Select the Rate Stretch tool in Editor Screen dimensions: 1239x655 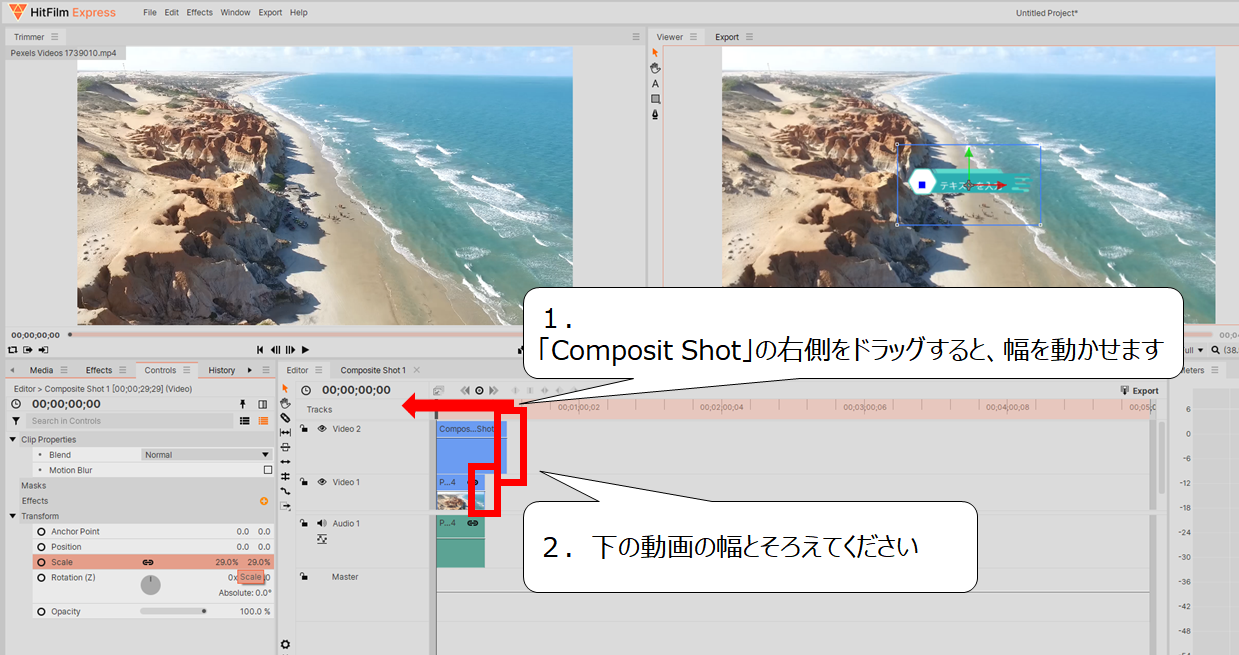coord(285,491)
